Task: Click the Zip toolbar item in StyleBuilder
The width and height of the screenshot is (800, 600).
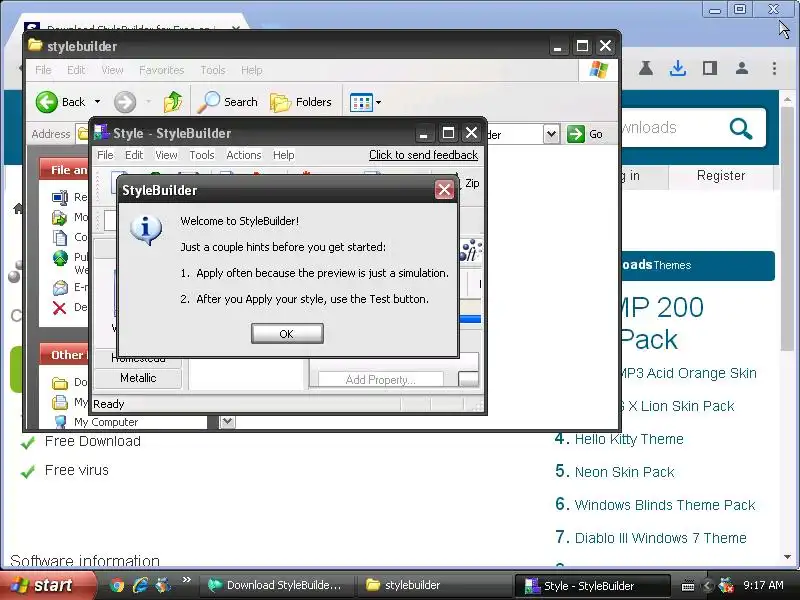Action: click(472, 183)
